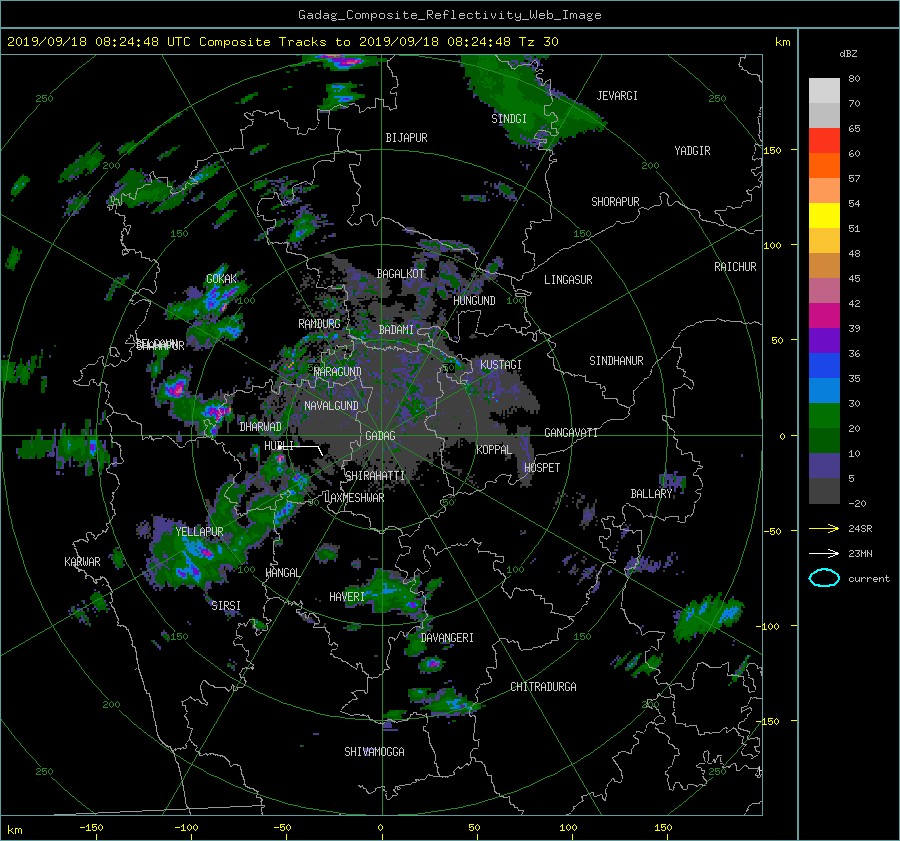This screenshot has width=900, height=841.
Task: Pick the yellow 54–51 dBZ legend swatch
Action: tap(824, 216)
